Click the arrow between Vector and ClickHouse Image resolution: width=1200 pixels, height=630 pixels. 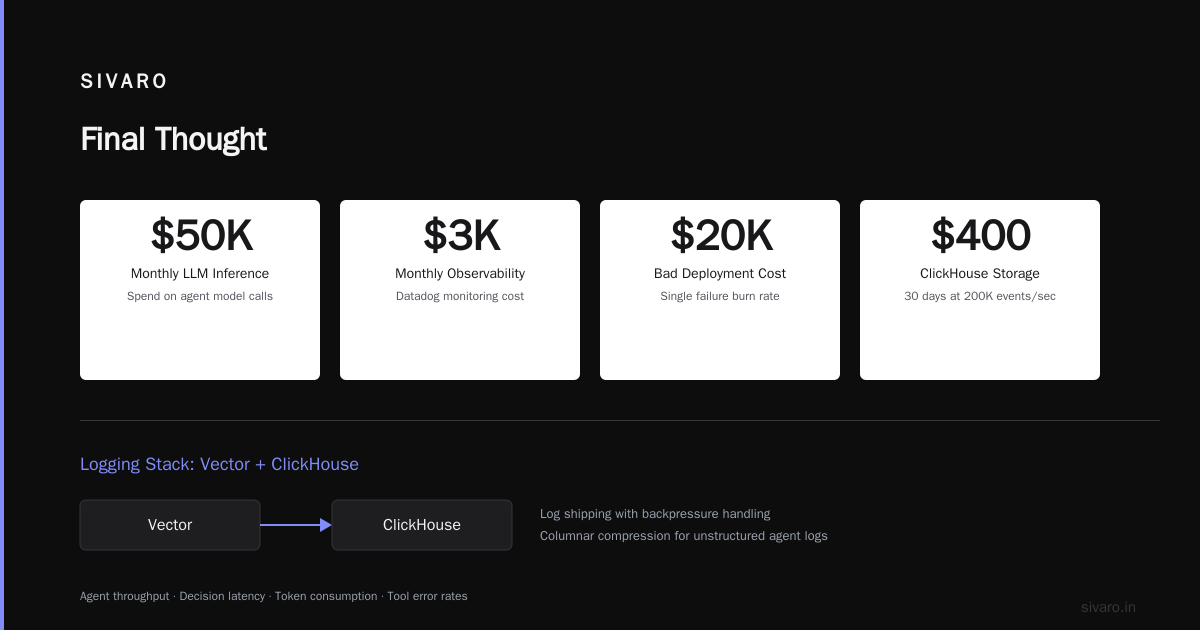point(296,525)
